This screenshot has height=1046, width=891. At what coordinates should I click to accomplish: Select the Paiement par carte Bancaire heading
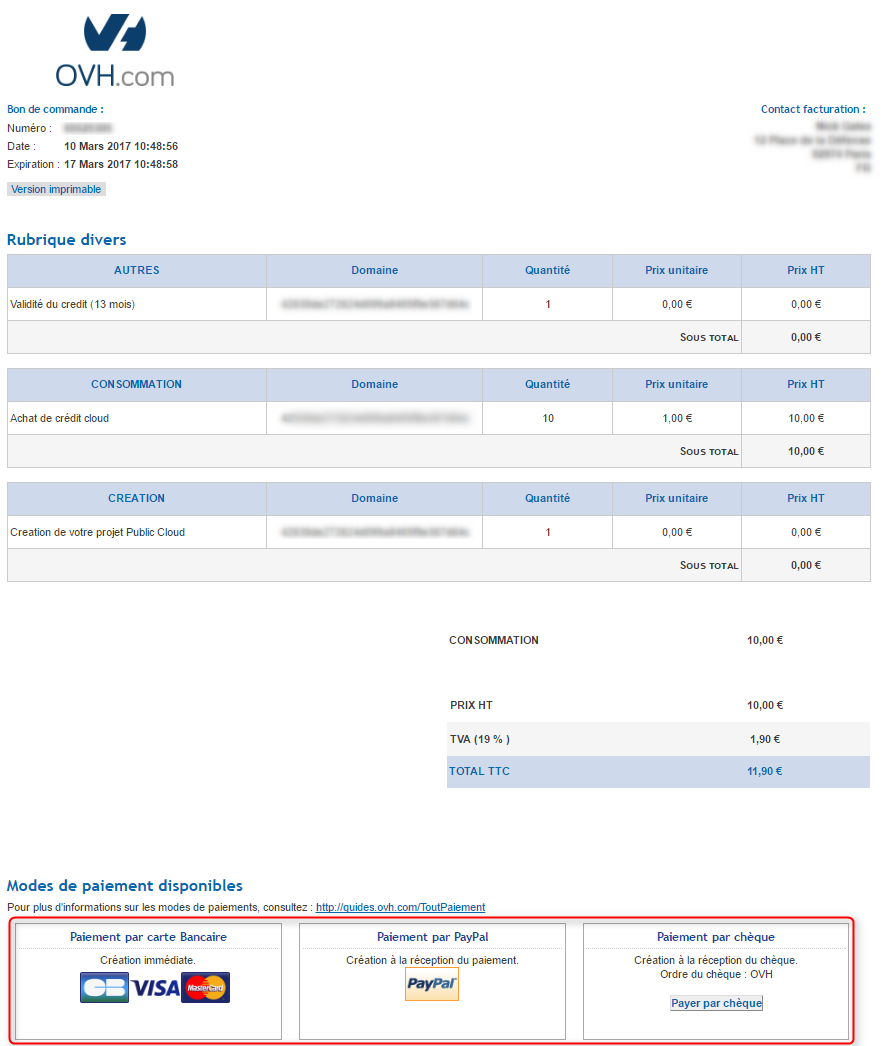148,937
